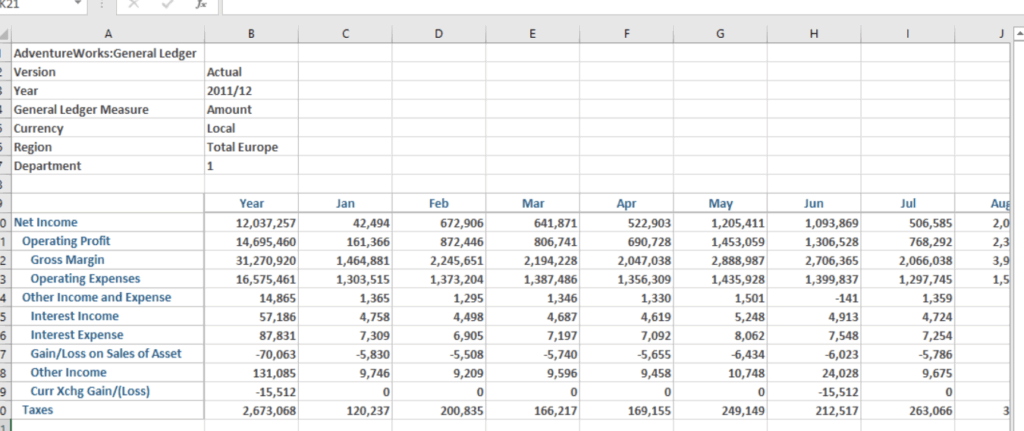Click the Feb column heading cell
1024x431 pixels.
tap(438, 203)
